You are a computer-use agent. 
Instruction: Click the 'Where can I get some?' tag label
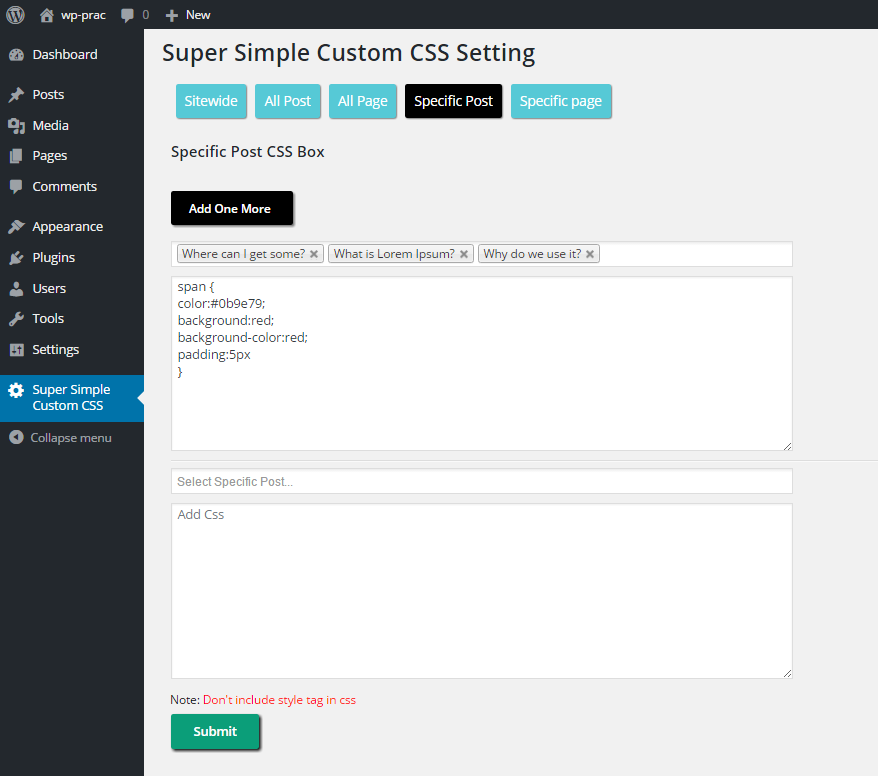coord(244,254)
